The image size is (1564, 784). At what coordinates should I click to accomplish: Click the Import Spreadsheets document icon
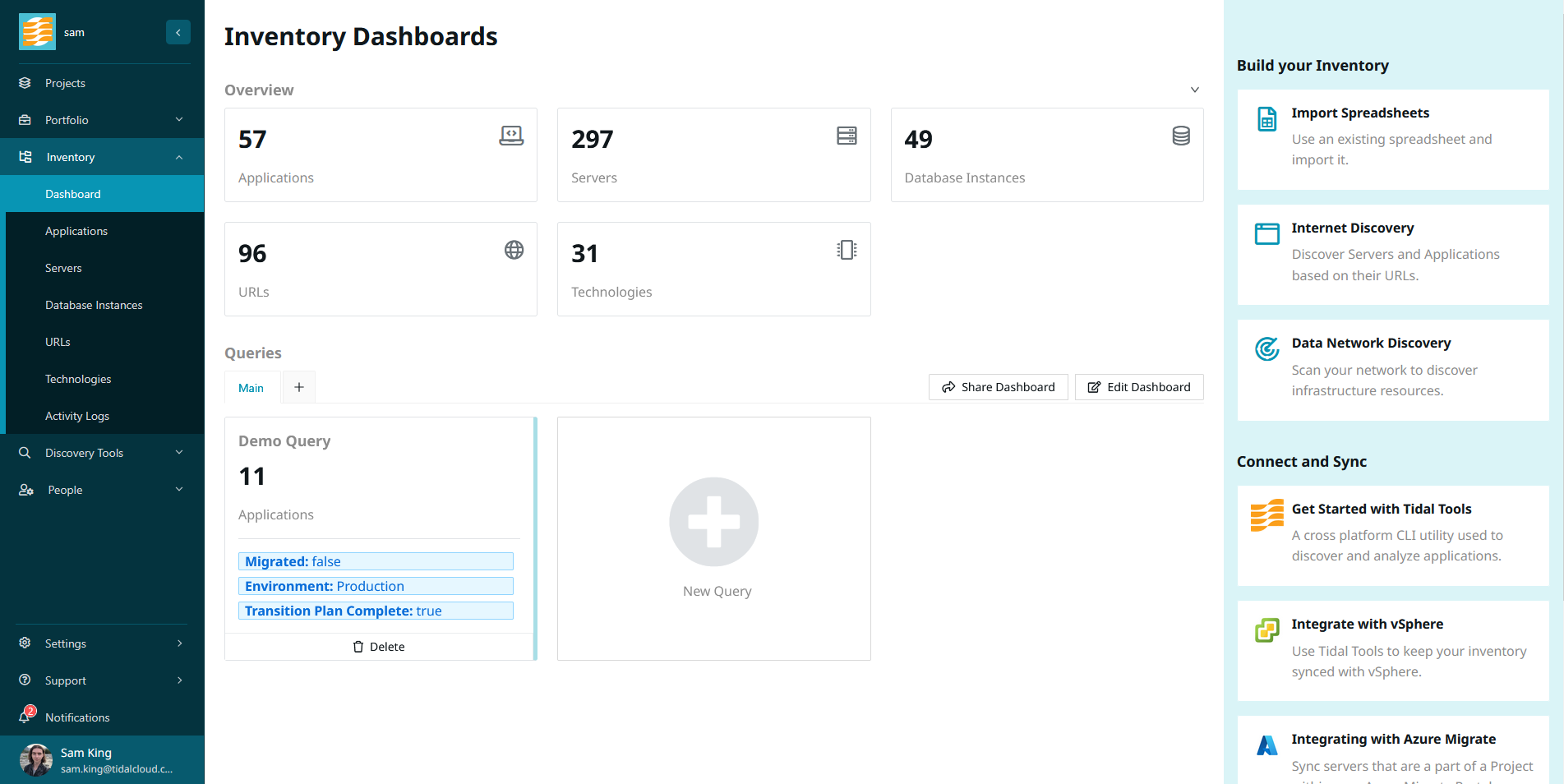pos(1266,119)
